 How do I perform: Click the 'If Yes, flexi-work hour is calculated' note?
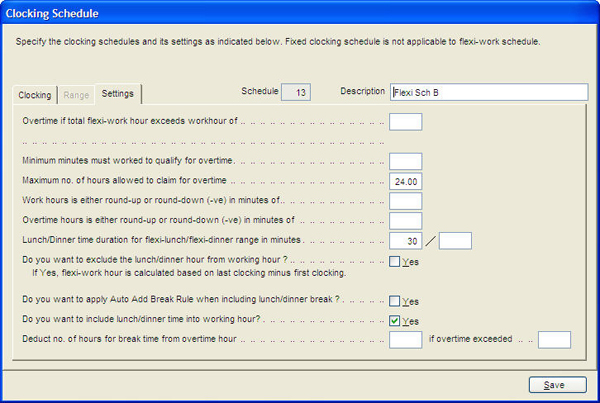point(189,273)
